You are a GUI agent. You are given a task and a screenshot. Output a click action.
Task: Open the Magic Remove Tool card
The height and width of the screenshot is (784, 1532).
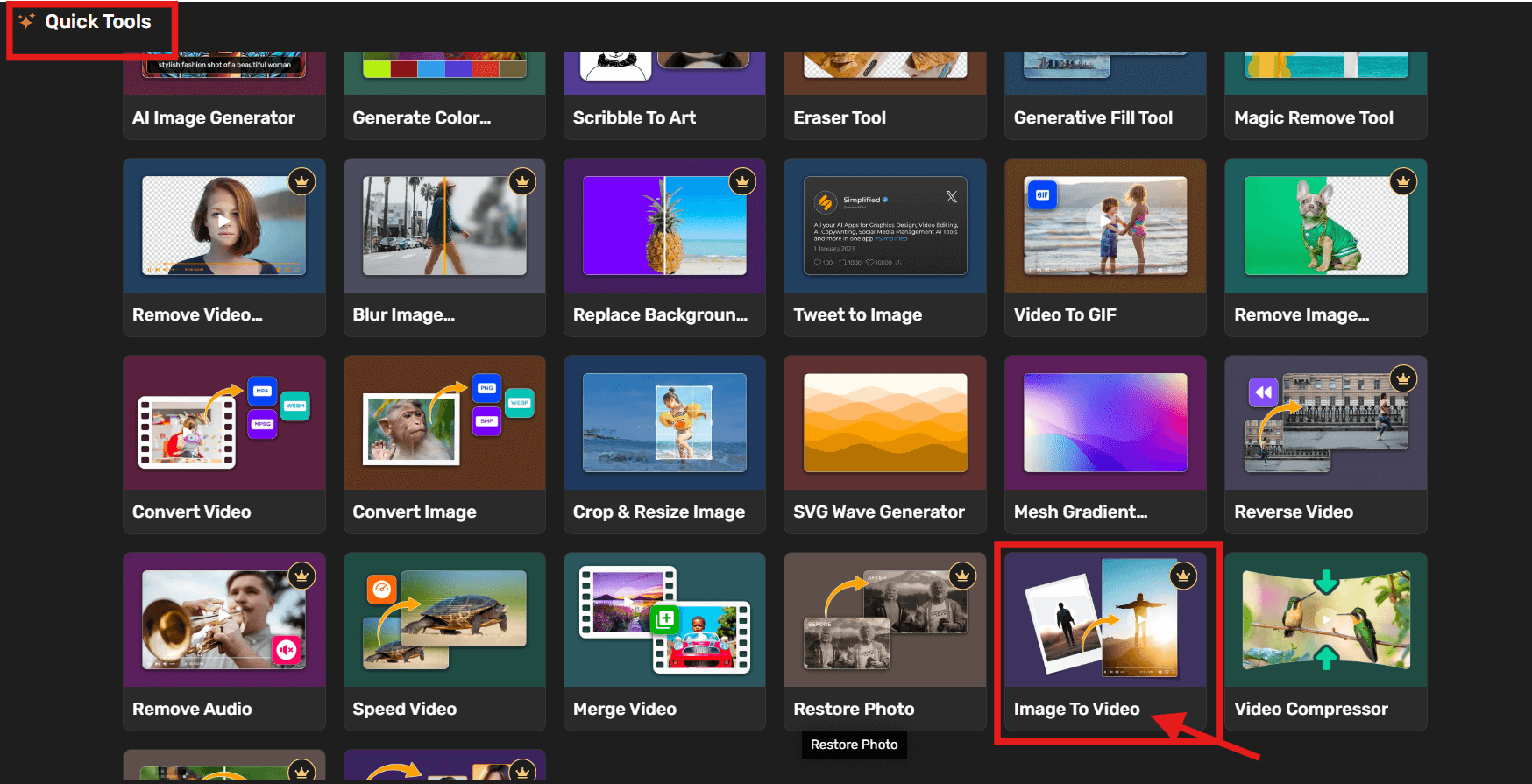(x=1326, y=95)
